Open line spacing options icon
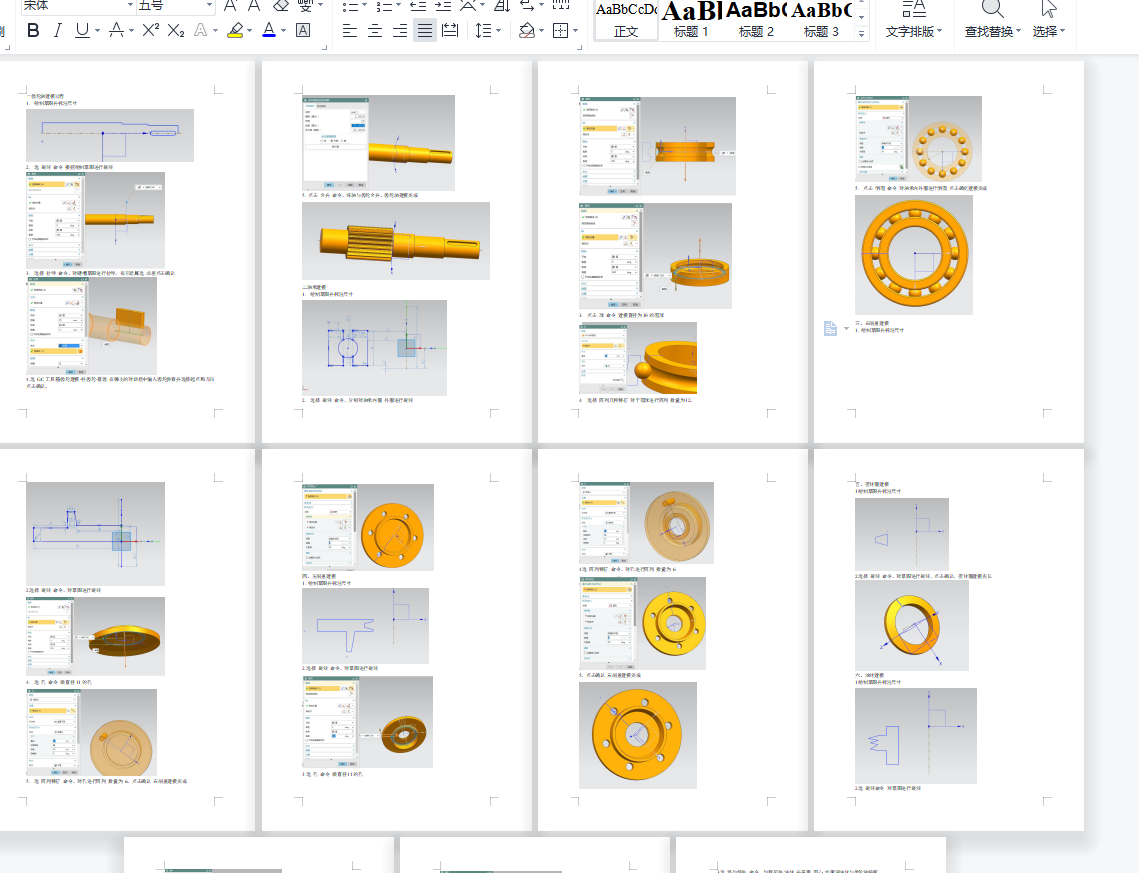The image size is (1139, 873). (x=483, y=31)
